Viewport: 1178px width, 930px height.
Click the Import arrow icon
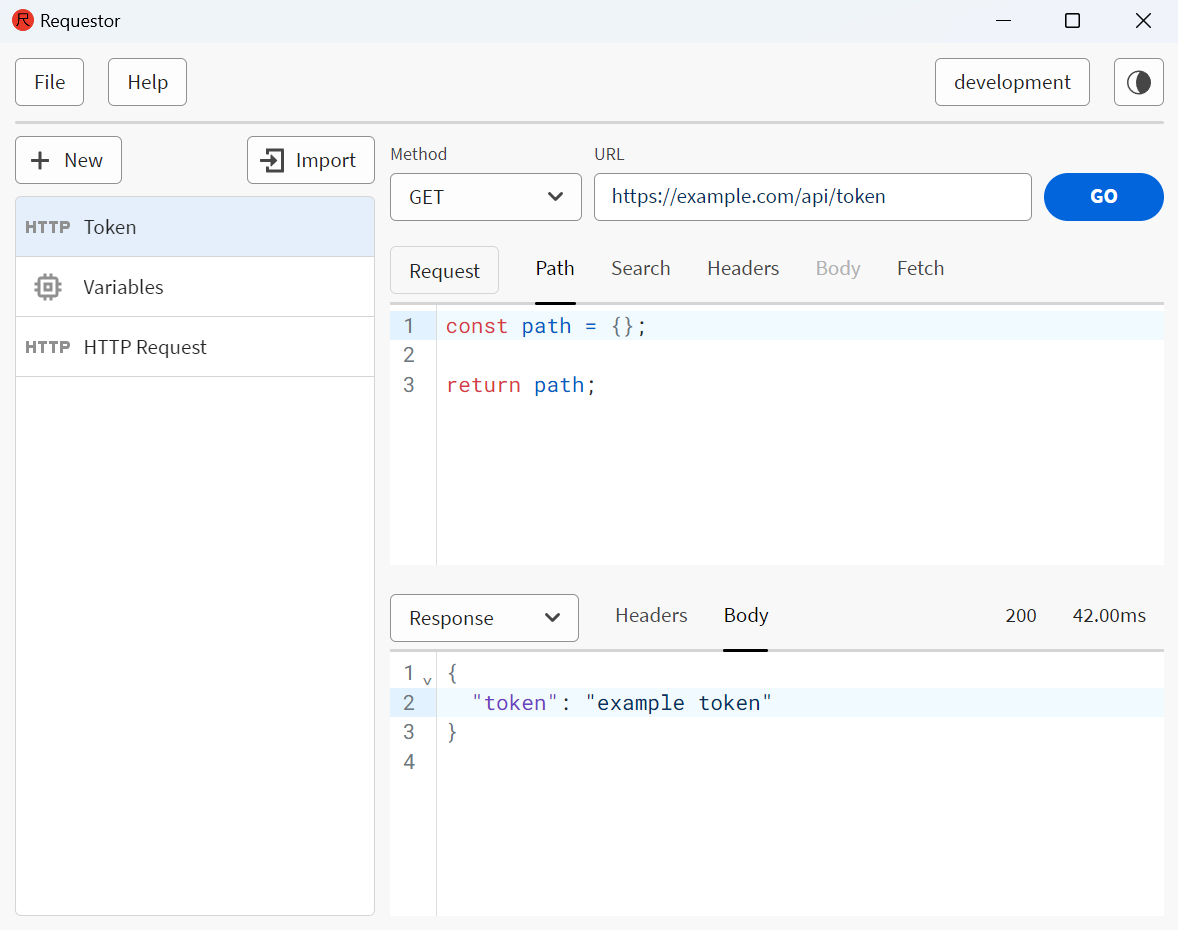tap(273, 160)
